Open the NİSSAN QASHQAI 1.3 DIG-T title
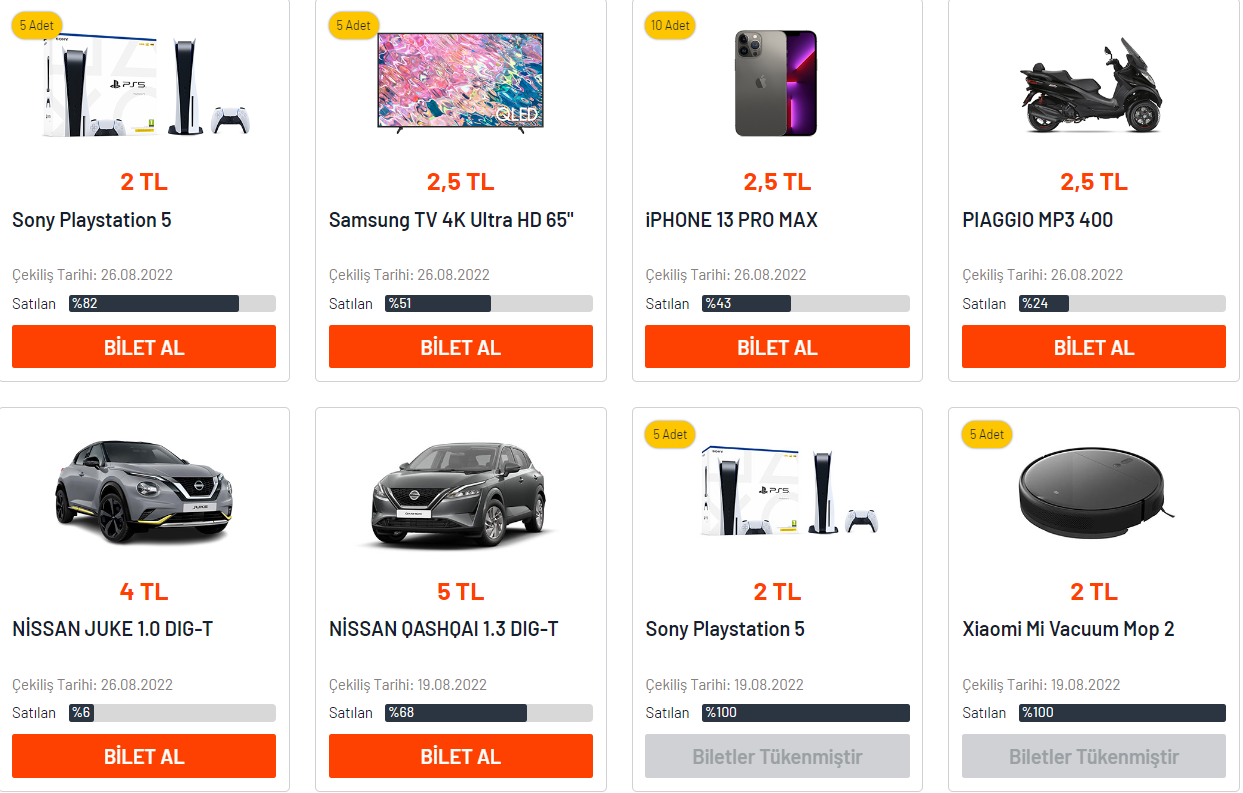 pyautogui.click(x=443, y=629)
